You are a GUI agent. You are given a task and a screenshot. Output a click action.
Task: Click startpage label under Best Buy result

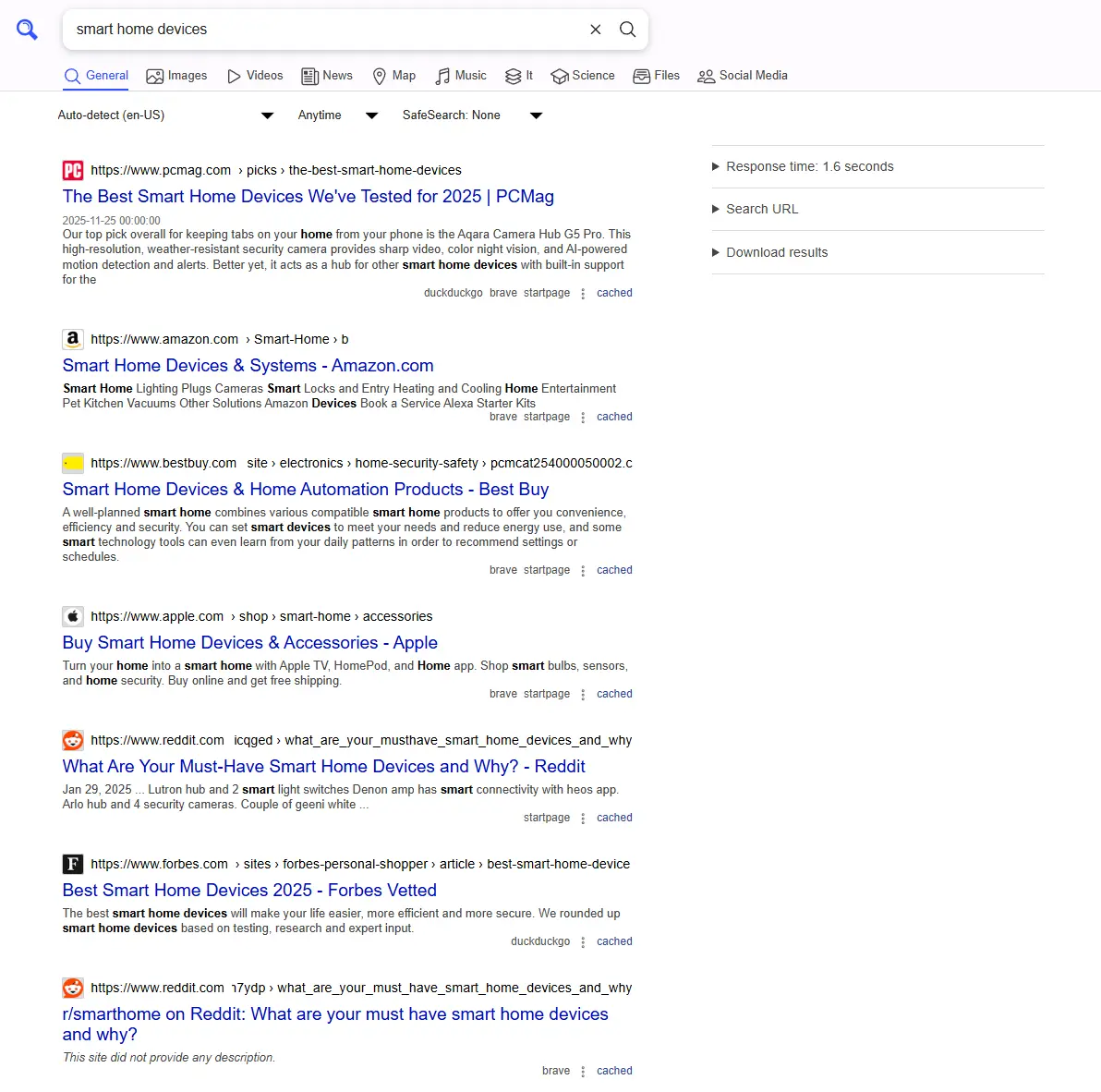(546, 570)
